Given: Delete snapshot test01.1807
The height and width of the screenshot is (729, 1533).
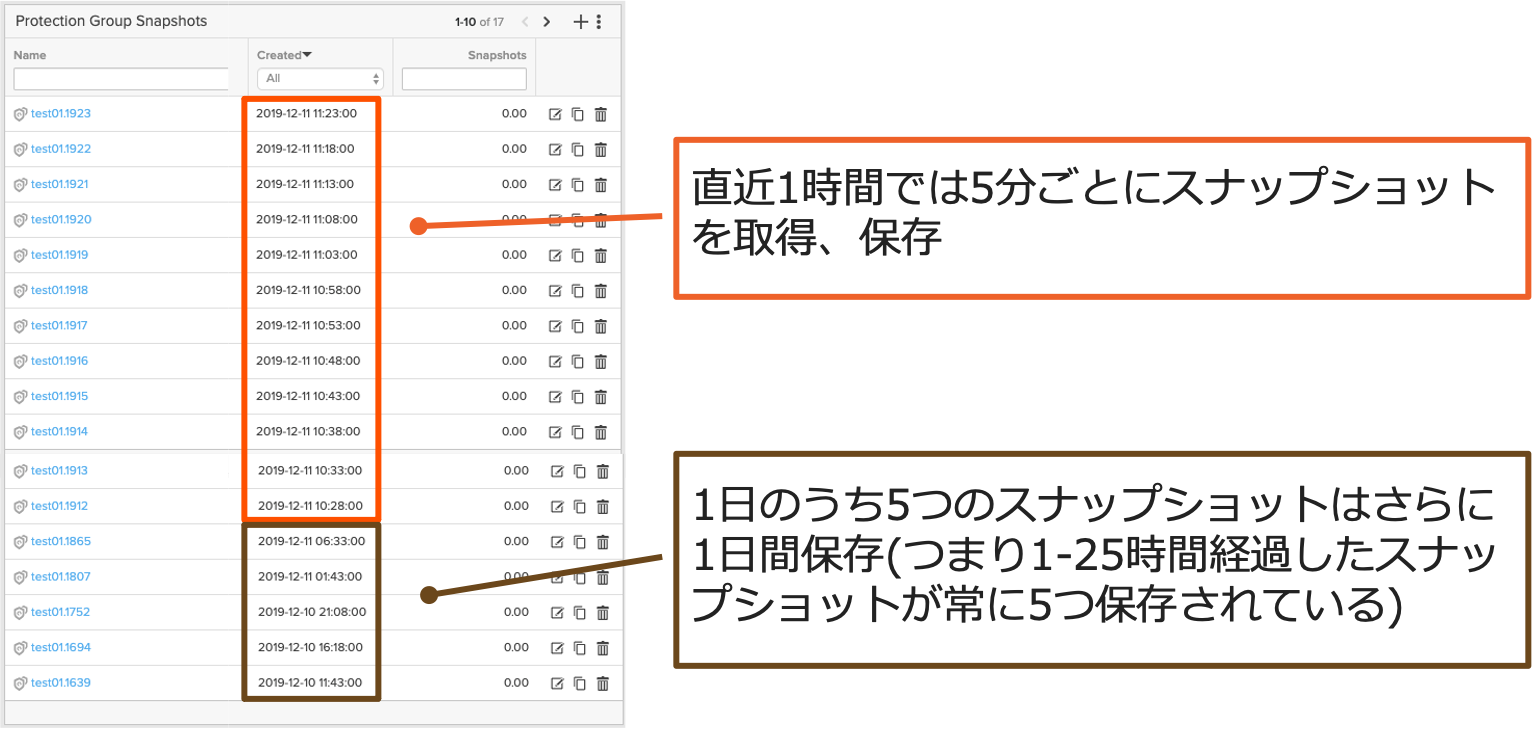Looking at the screenshot, I should (603, 577).
